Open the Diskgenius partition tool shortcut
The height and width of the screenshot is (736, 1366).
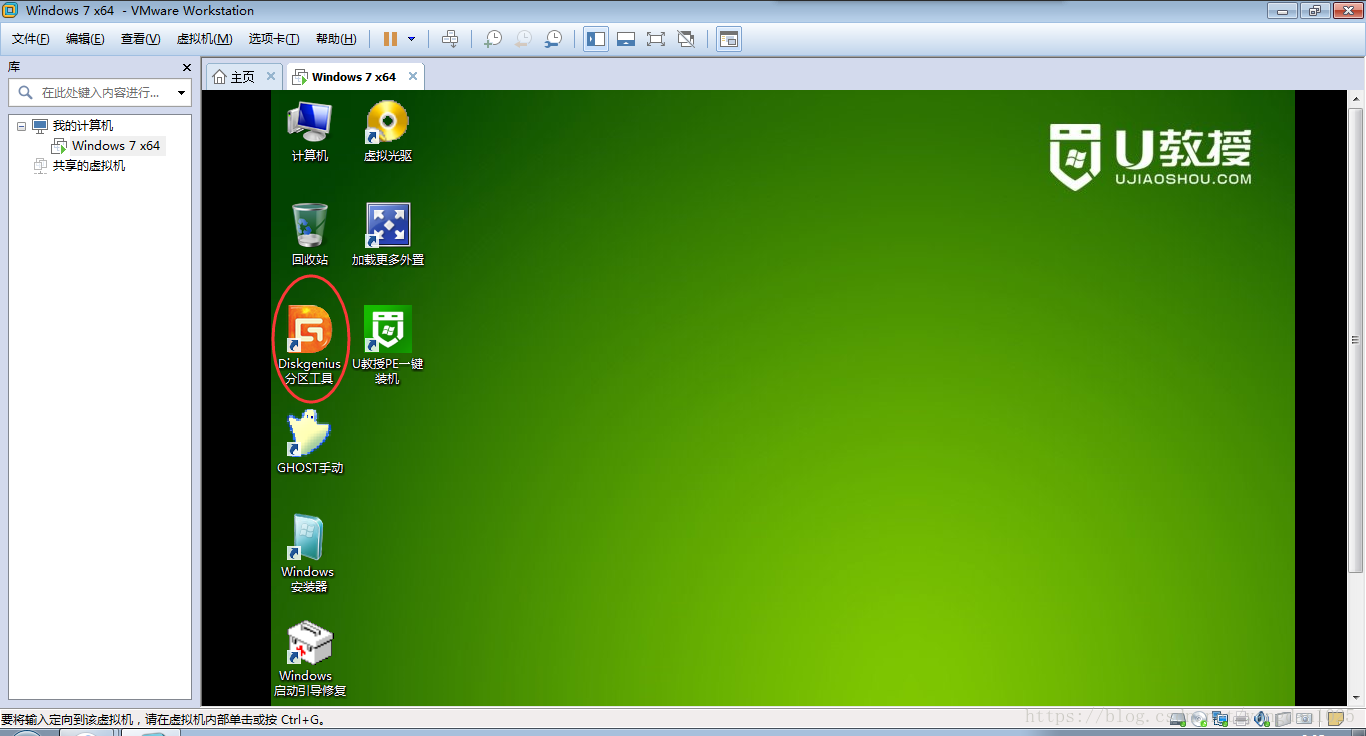tap(309, 344)
